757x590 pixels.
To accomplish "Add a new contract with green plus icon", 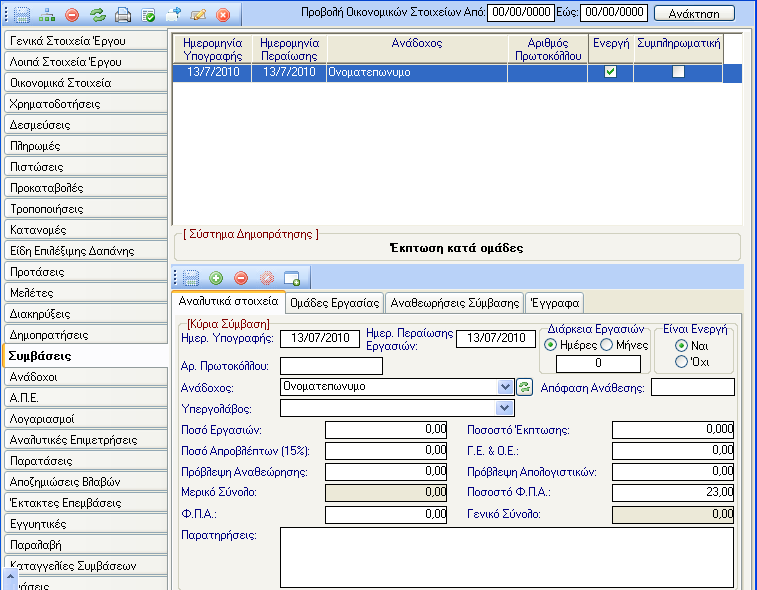I will pos(216,278).
